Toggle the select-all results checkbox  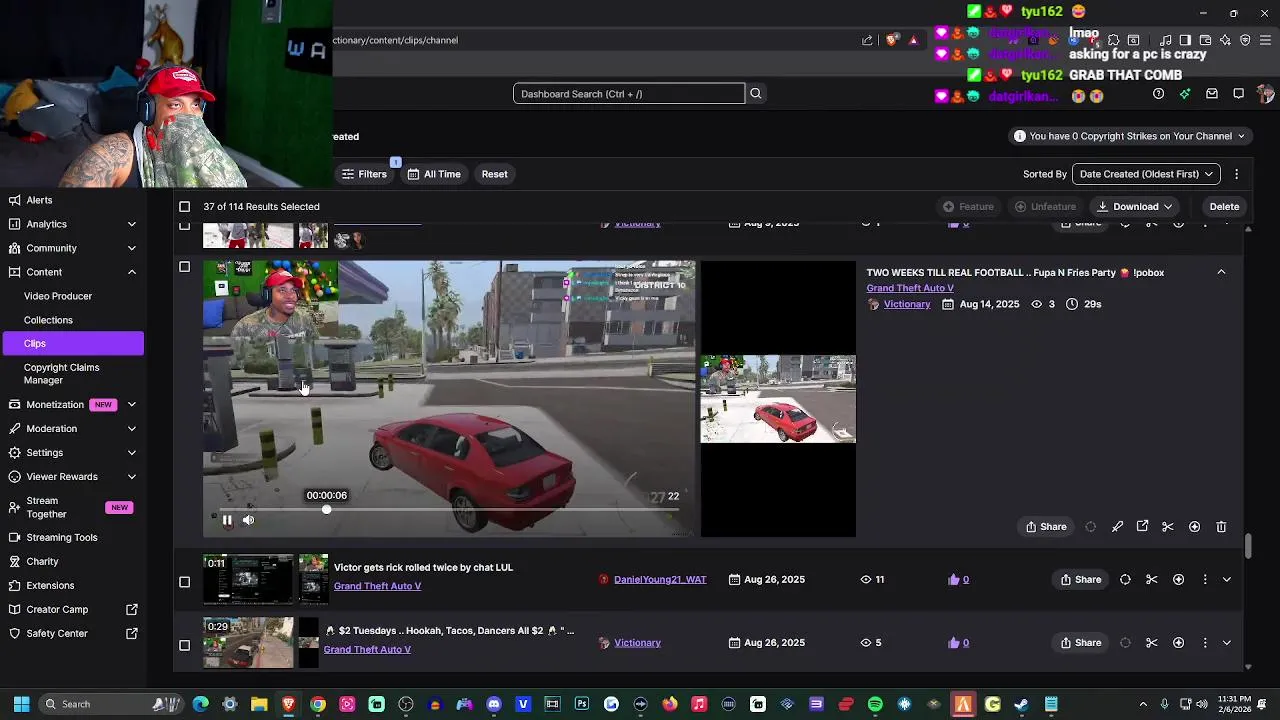(x=184, y=207)
